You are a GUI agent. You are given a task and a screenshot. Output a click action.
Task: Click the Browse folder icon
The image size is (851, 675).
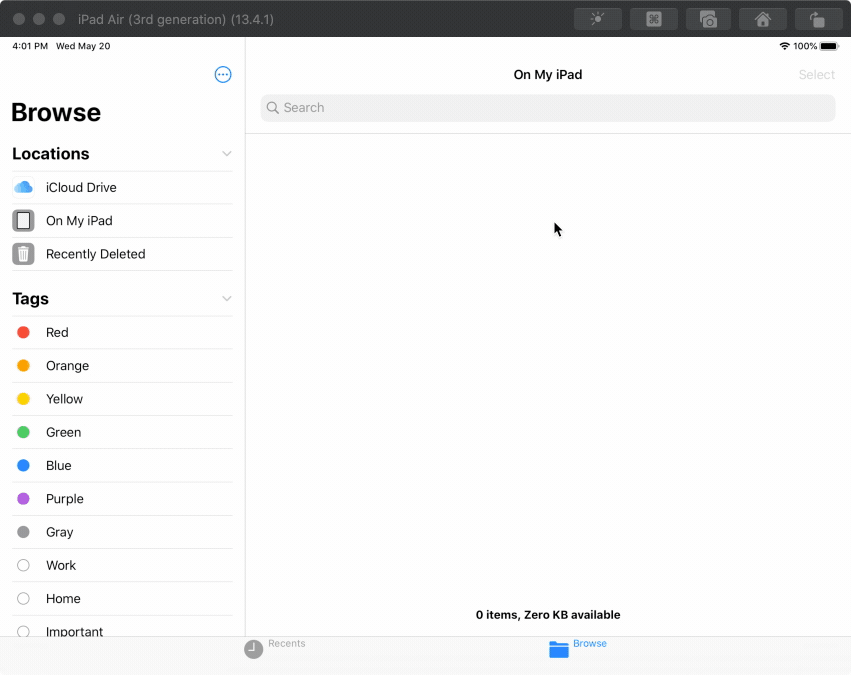click(x=558, y=649)
